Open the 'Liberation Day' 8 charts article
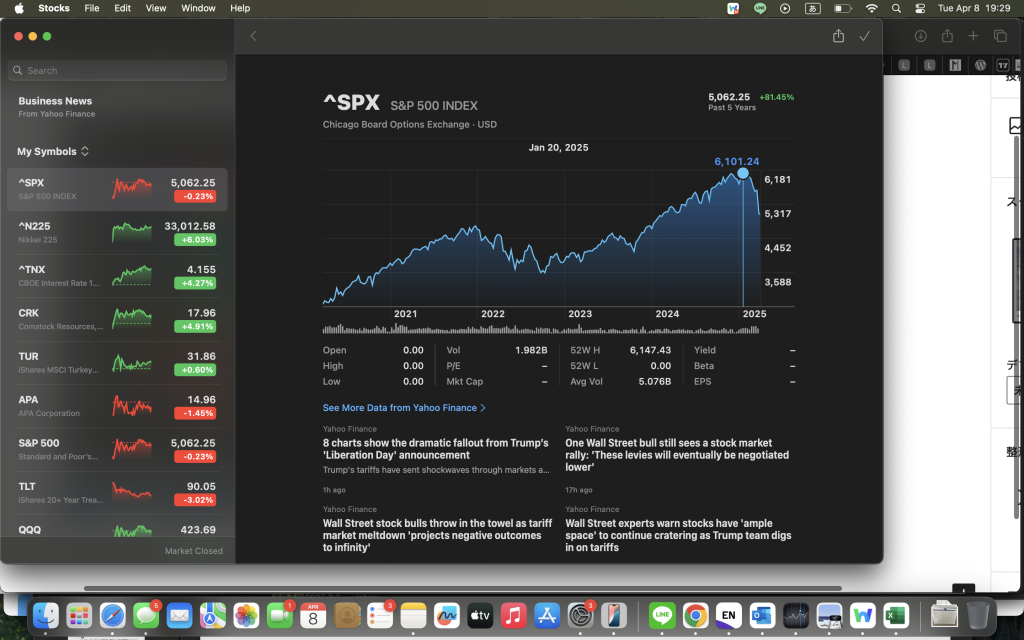1024x640 pixels. (435, 449)
